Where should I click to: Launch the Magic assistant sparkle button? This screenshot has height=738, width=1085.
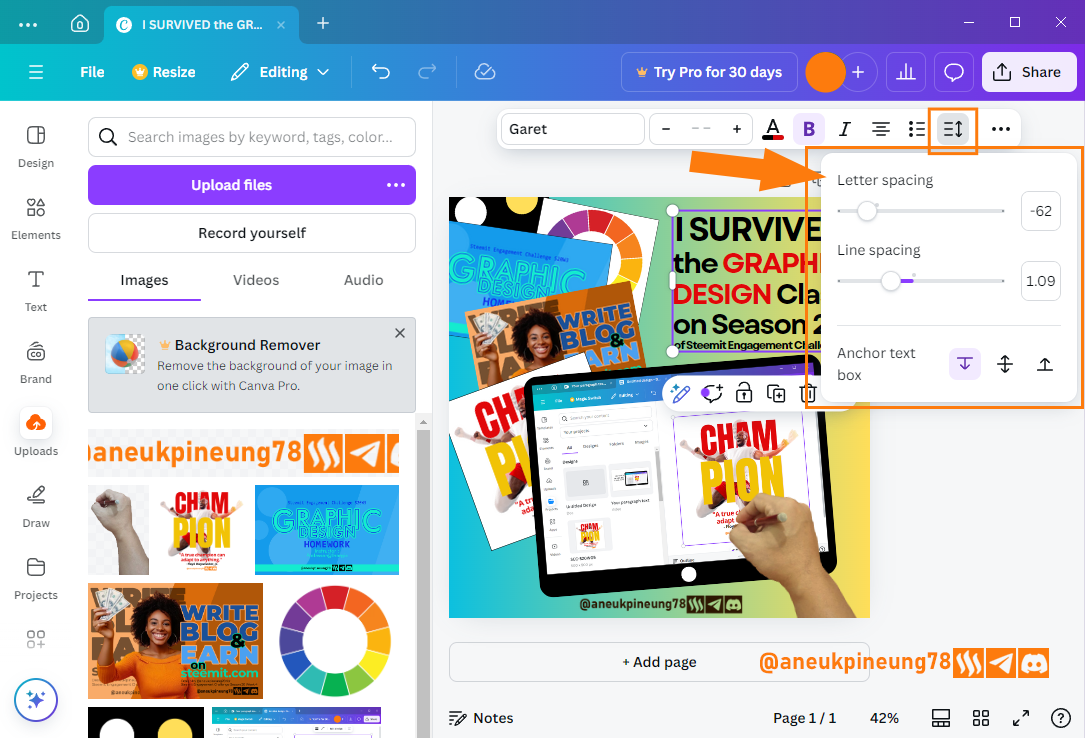coord(36,700)
